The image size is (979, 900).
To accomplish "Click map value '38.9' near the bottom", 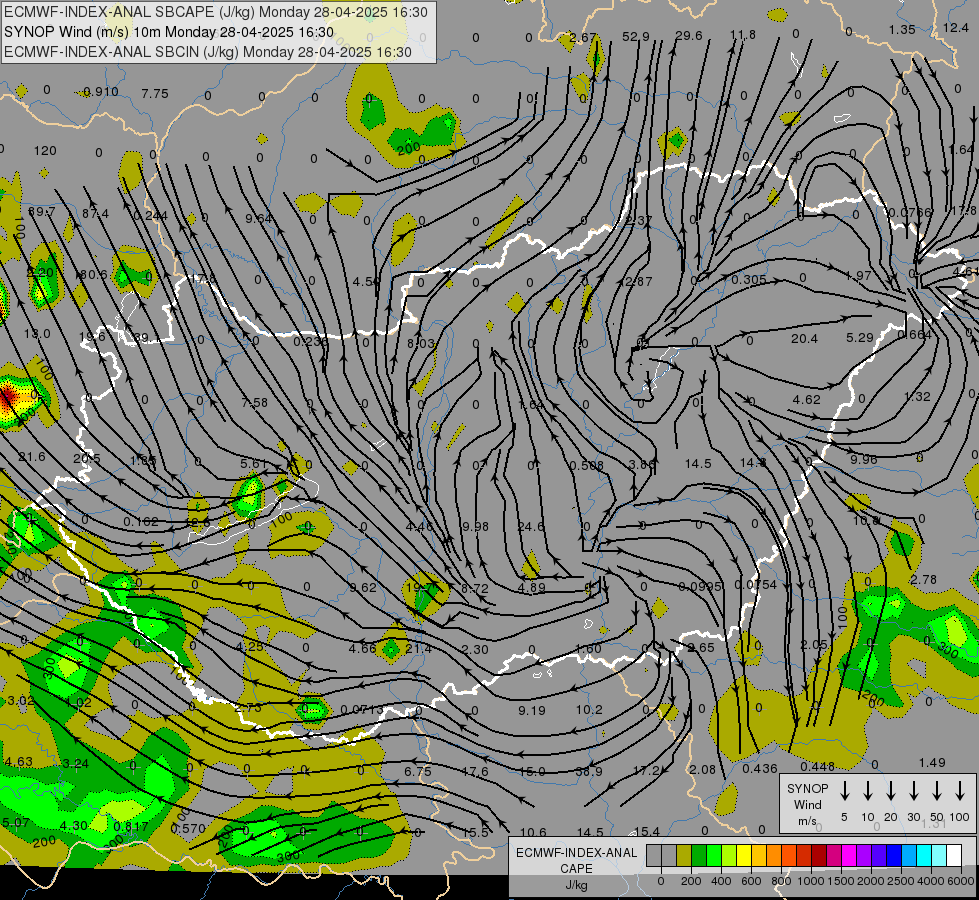I will tap(588, 772).
